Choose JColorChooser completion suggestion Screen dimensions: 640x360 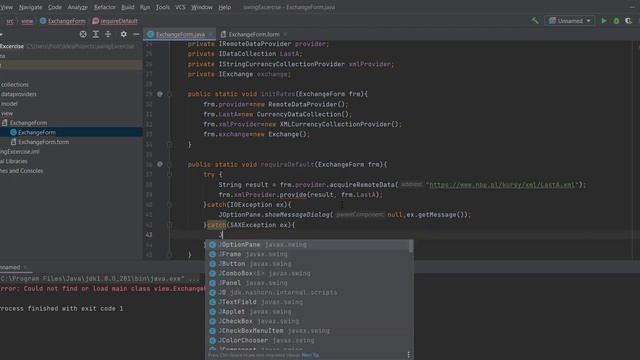308,340
